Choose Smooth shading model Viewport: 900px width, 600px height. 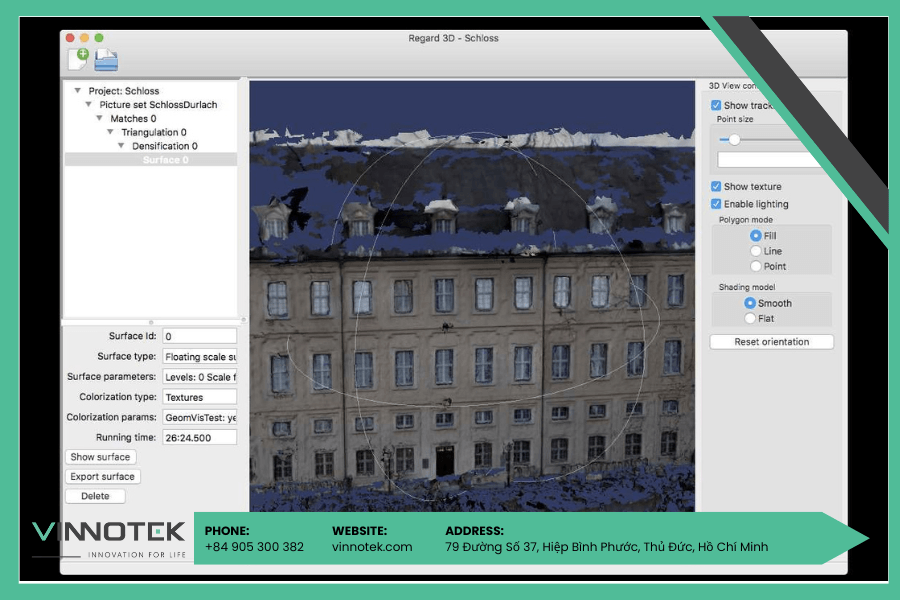pos(750,303)
